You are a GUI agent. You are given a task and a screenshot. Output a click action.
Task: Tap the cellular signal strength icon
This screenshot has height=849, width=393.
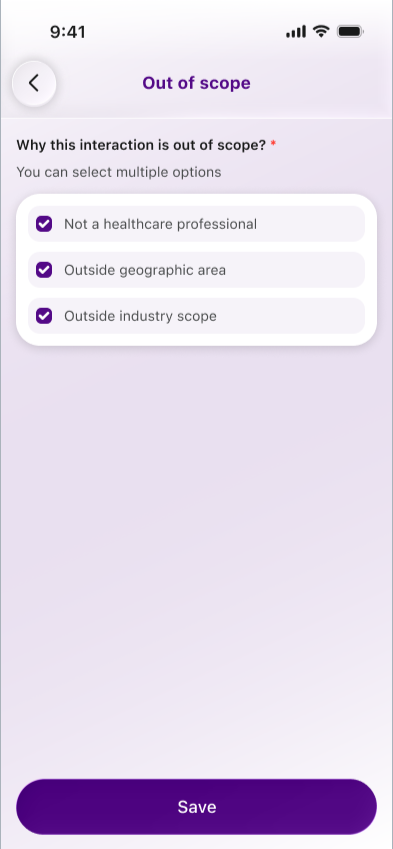(x=296, y=32)
